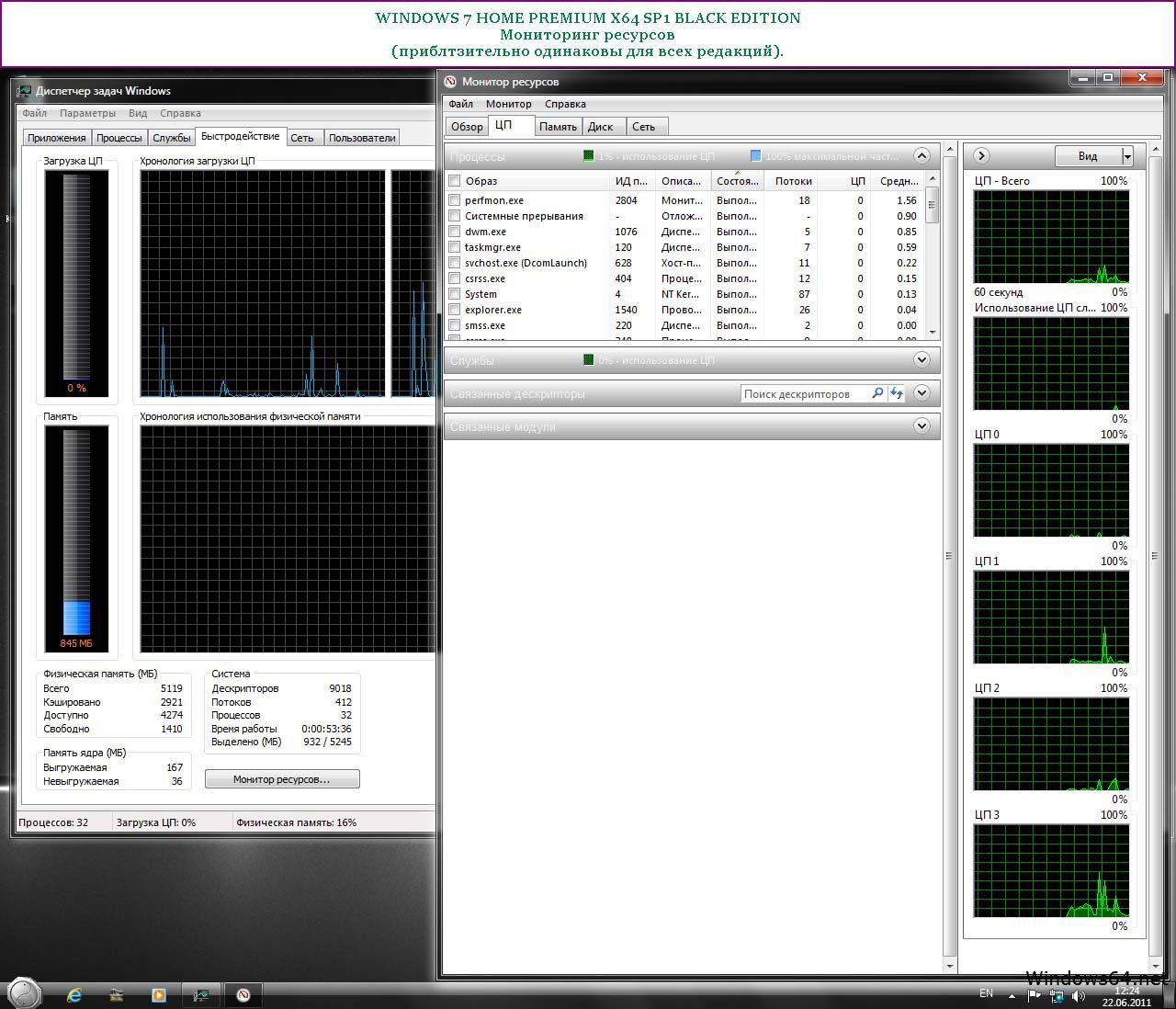Open the EN language indicator

click(x=986, y=993)
